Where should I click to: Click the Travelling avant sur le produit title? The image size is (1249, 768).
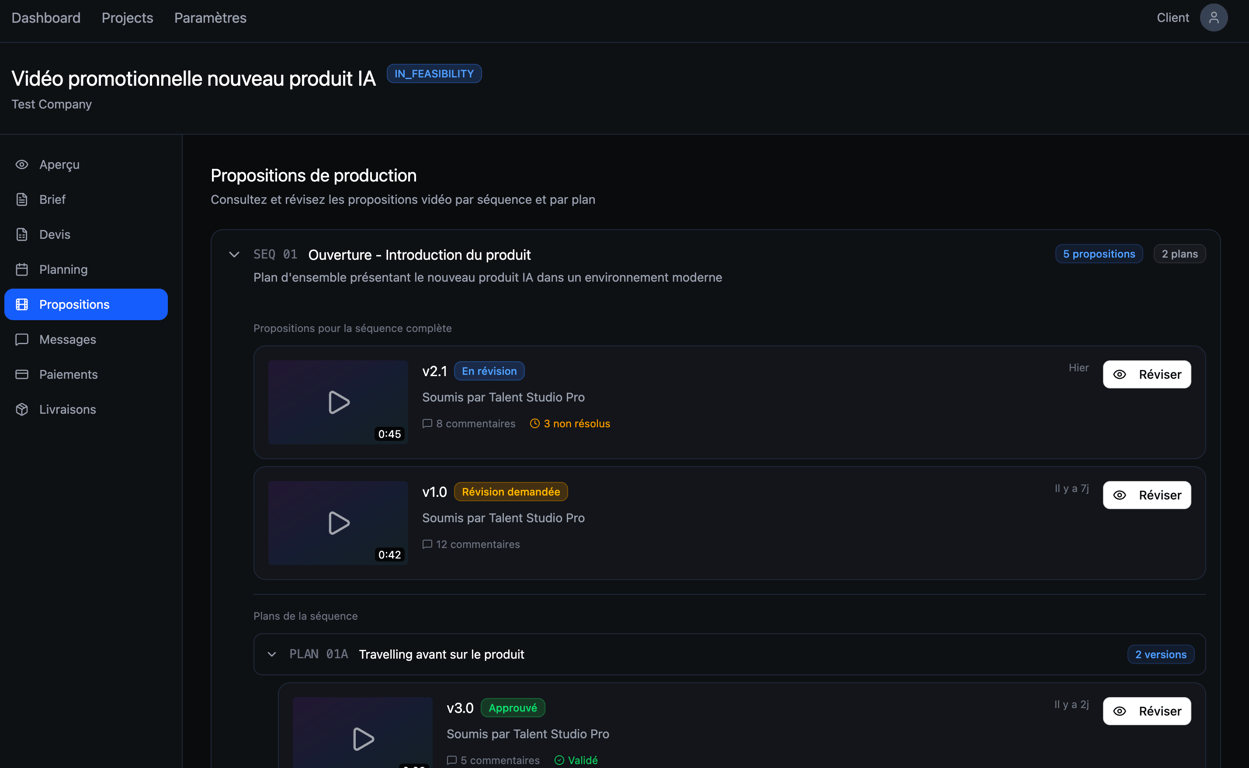[x=441, y=655]
